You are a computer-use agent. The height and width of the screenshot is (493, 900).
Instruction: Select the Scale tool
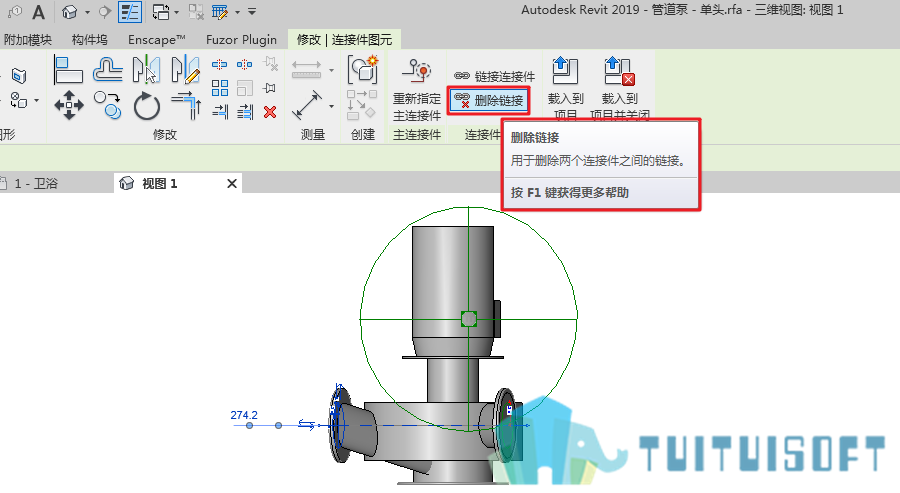point(245,88)
